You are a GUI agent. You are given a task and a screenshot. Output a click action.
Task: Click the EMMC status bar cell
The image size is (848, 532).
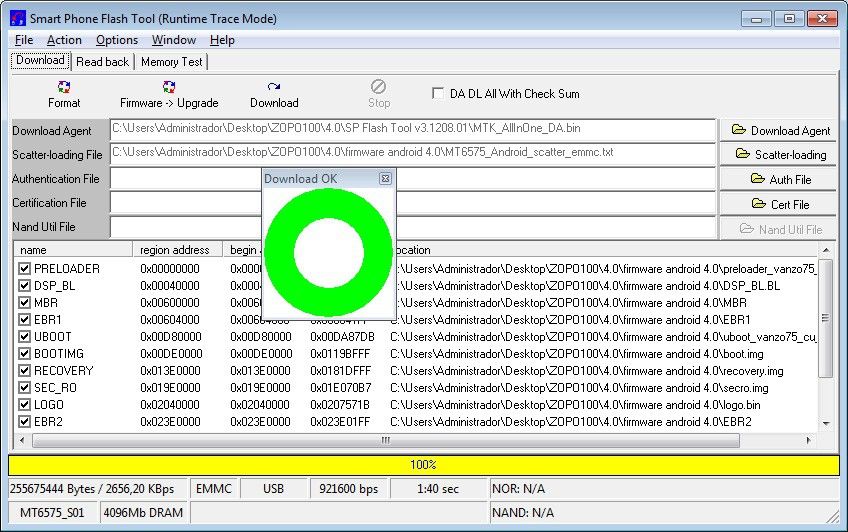[214, 489]
